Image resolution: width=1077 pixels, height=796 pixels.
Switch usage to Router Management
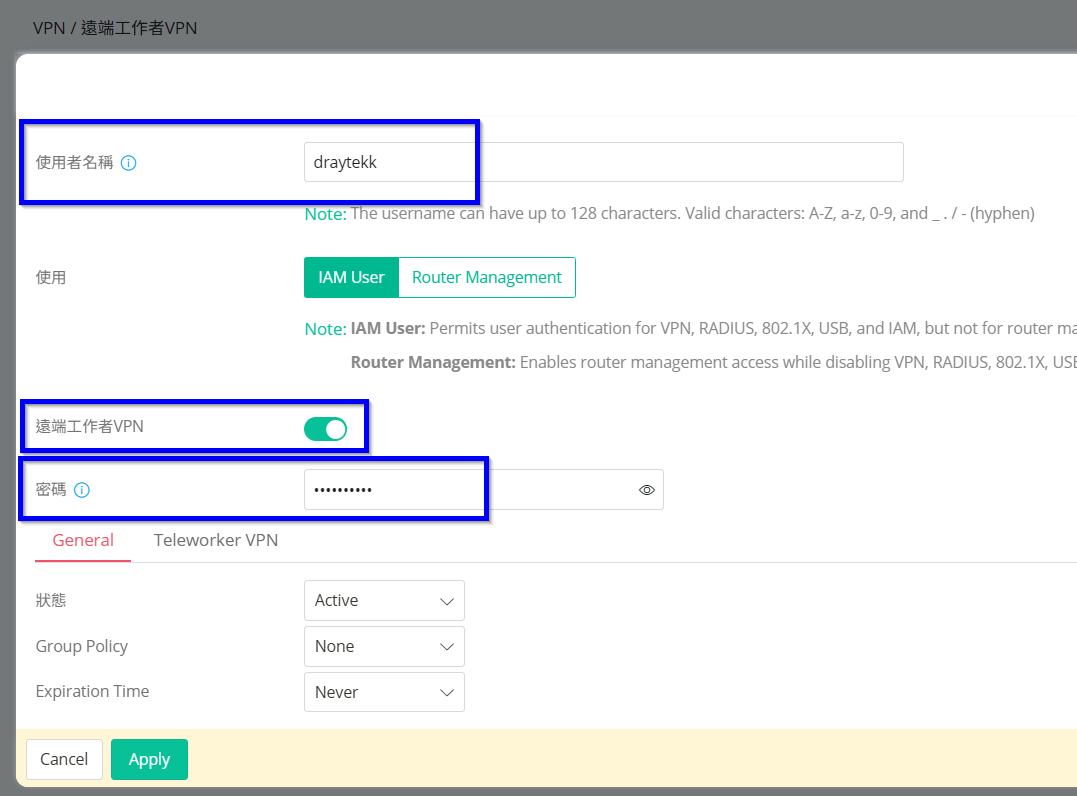click(487, 278)
